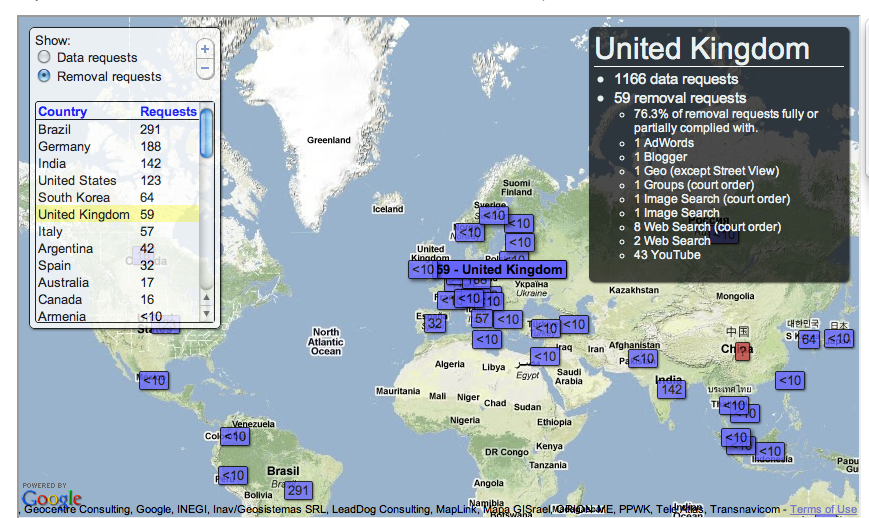Screen dimensions: 869x518
Task: Open the 32 marker over Spain
Action: click(x=435, y=324)
